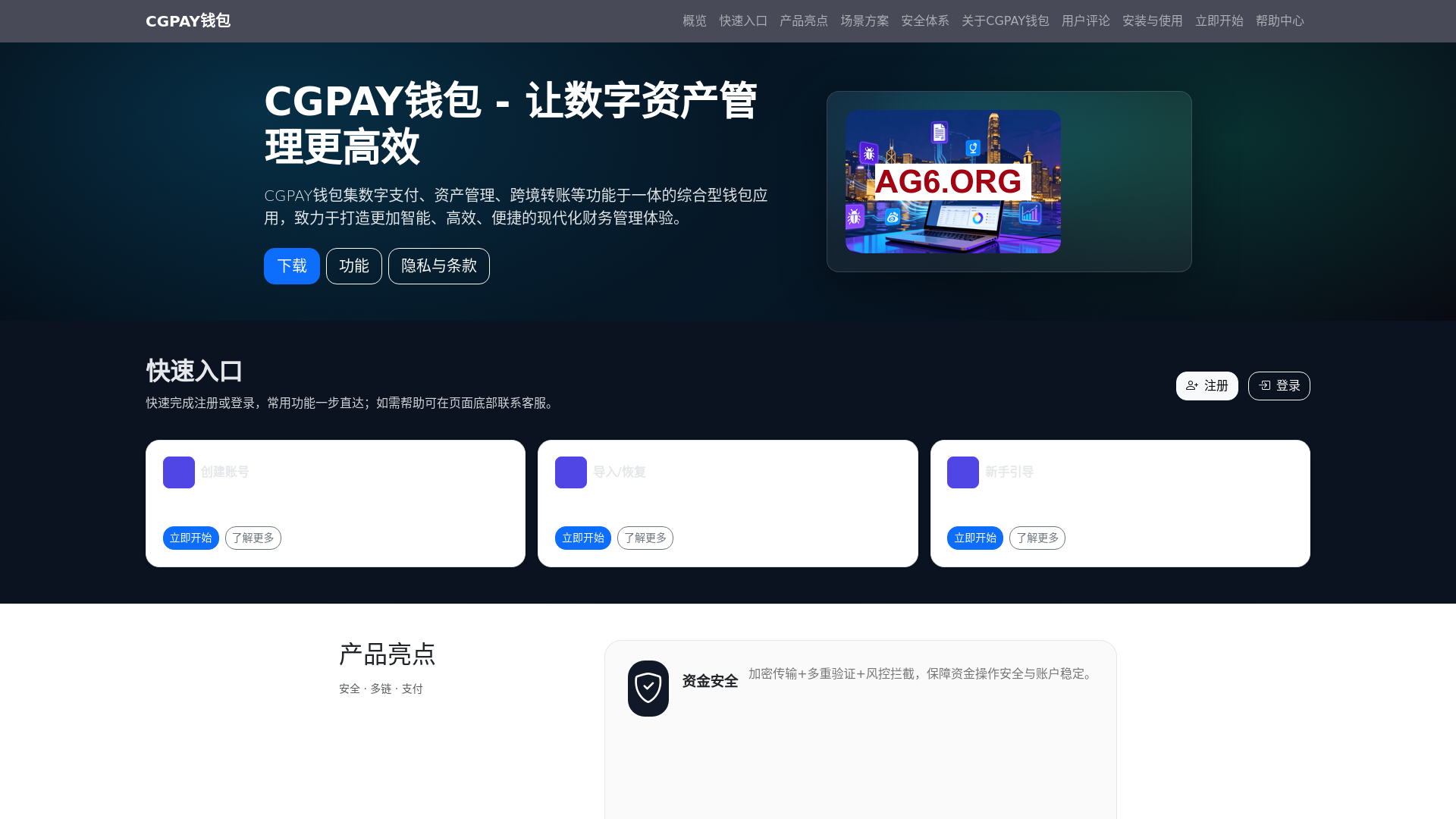
Task: Click 了解更多 on the 新手引导 card
Action: pos(1037,538)
